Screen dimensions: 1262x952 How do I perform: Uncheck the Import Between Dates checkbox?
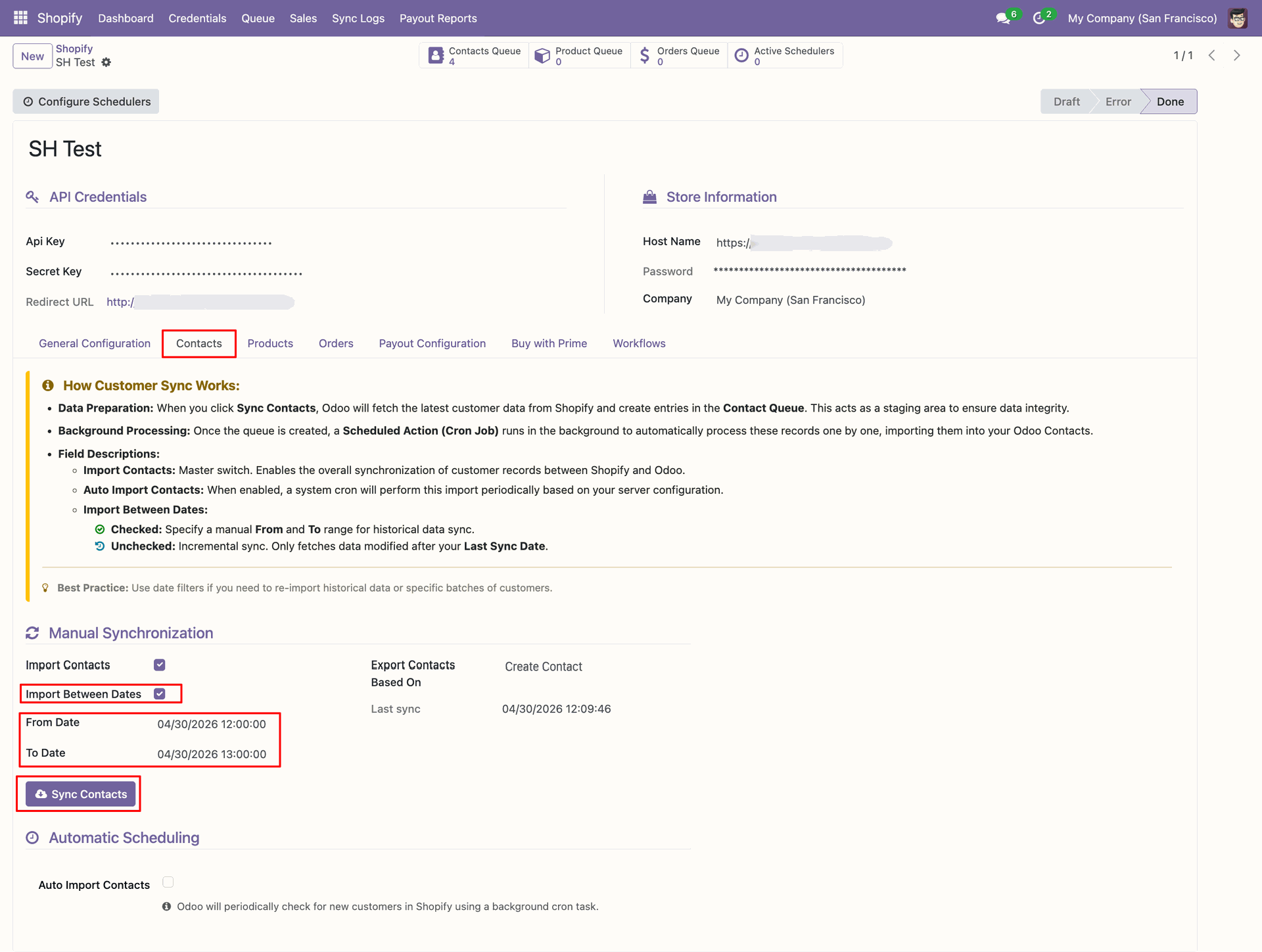tap(160, 694)
